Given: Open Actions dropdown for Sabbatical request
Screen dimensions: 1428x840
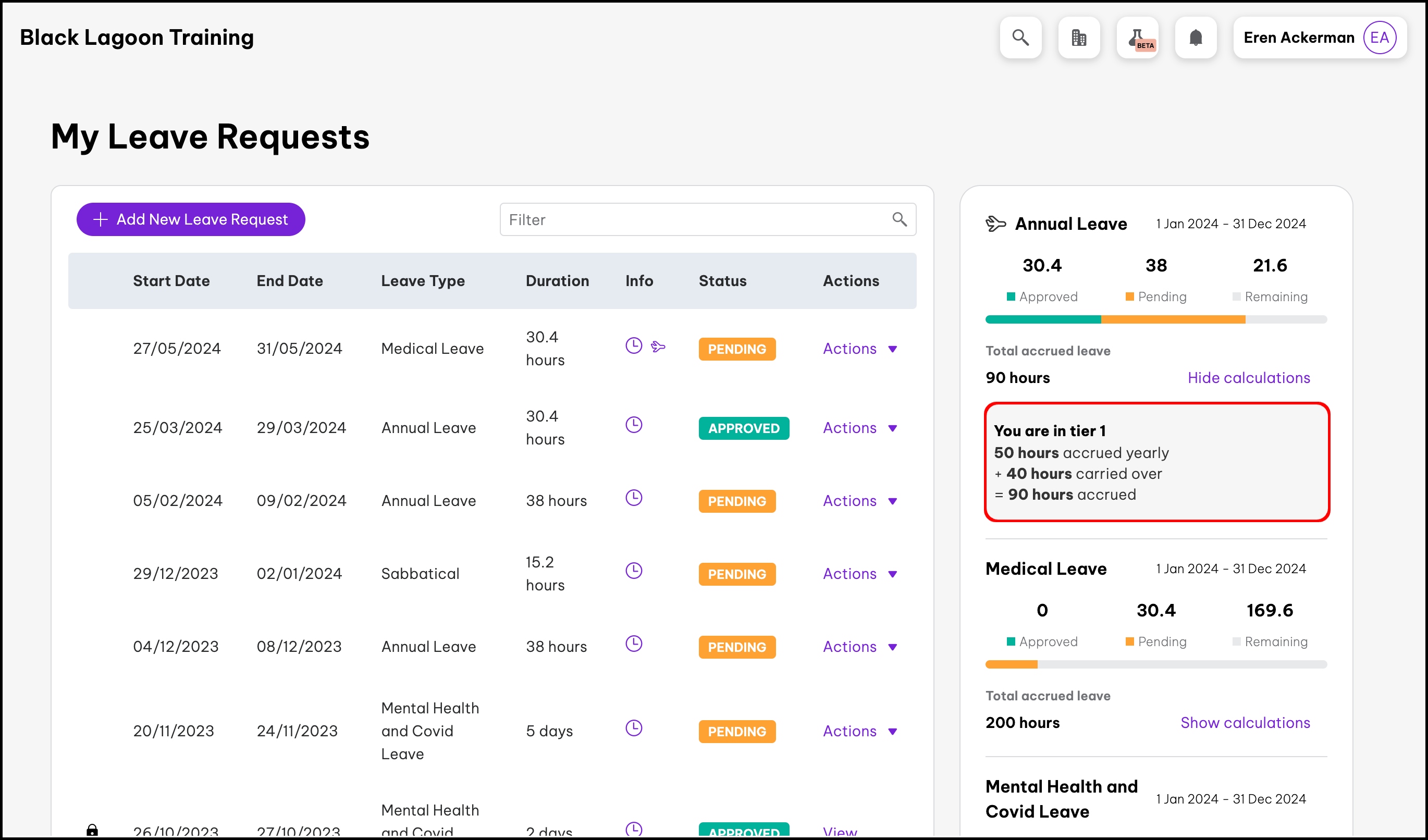Looking at the screenshot, I should point(859,574).
